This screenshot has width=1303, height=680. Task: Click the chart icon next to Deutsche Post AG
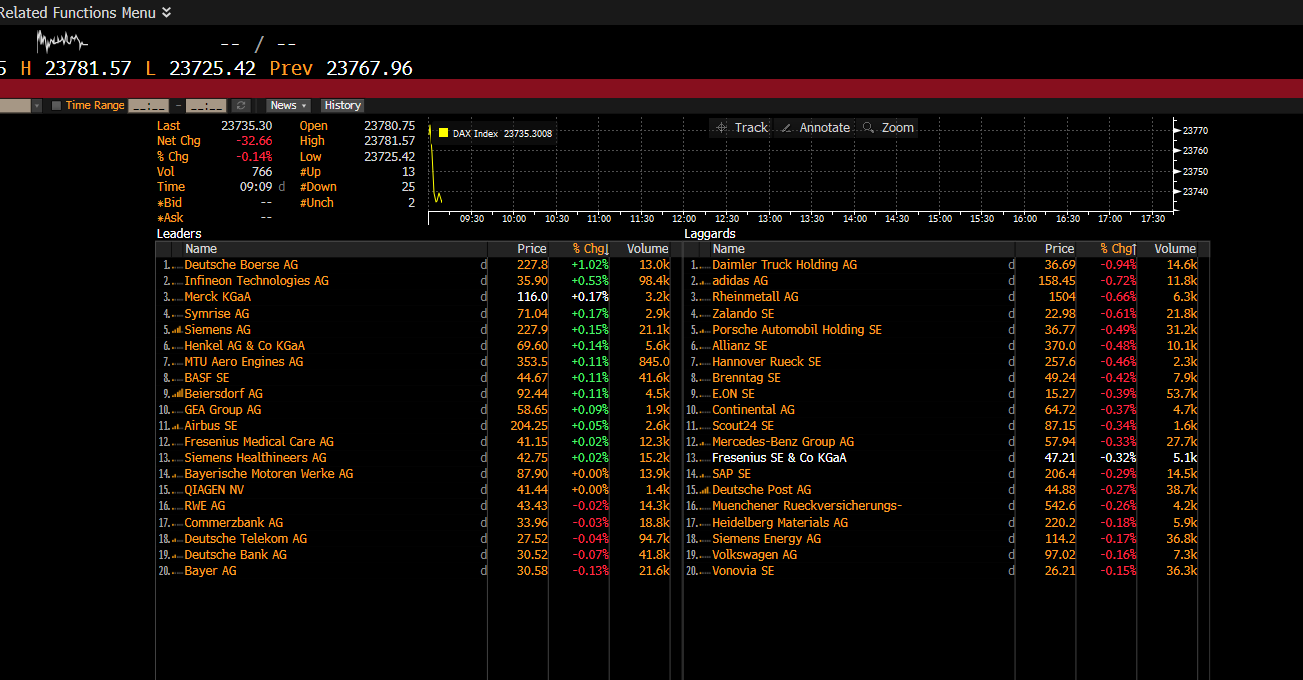(x=705, y=490)
